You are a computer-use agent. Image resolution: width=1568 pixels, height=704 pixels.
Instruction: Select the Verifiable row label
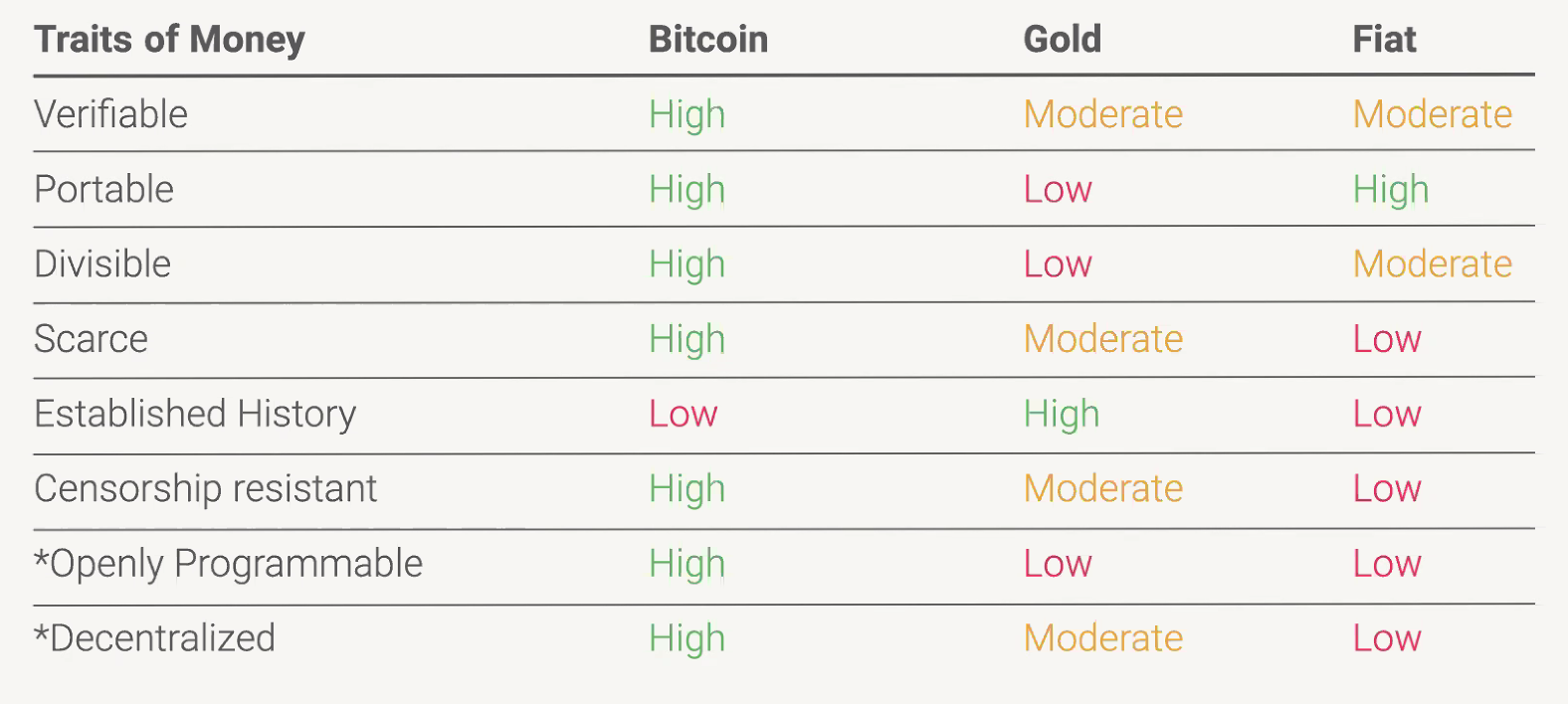coord(110,114)
